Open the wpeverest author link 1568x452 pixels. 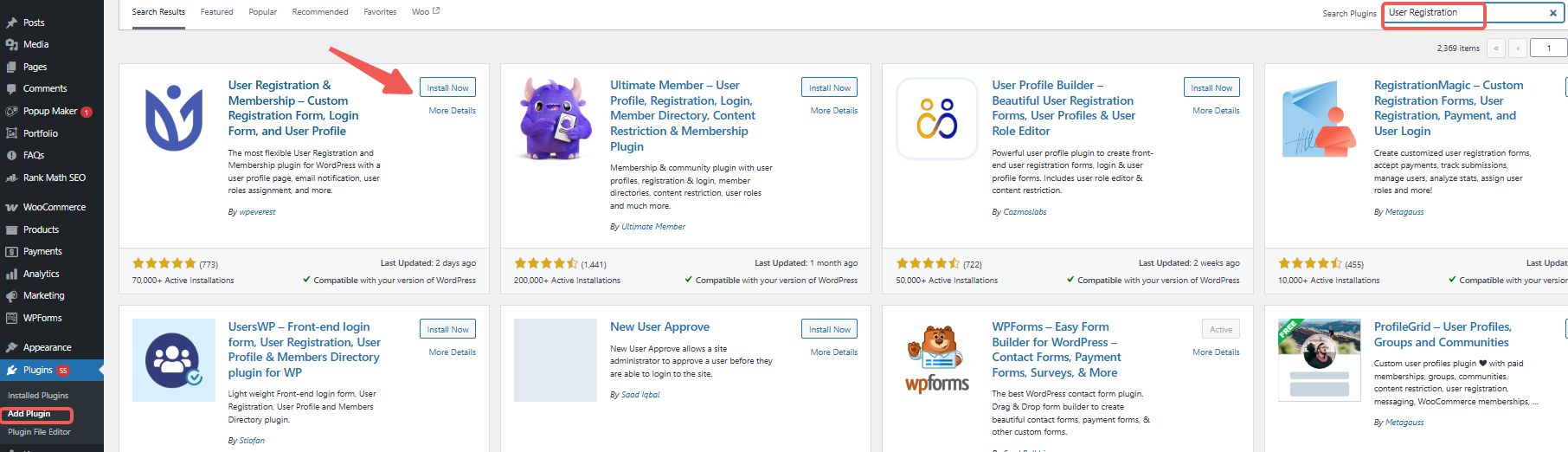click(x=257, y=212)
